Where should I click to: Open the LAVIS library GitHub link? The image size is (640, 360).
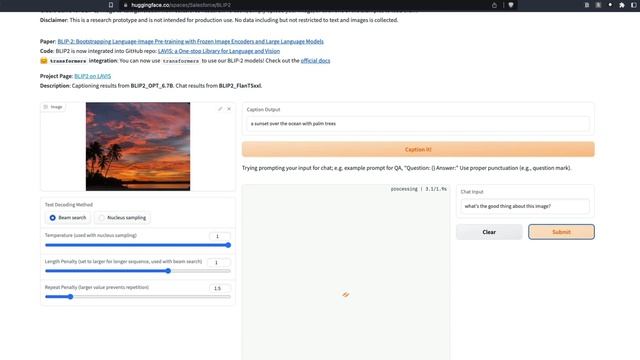(x=219, y=51)
